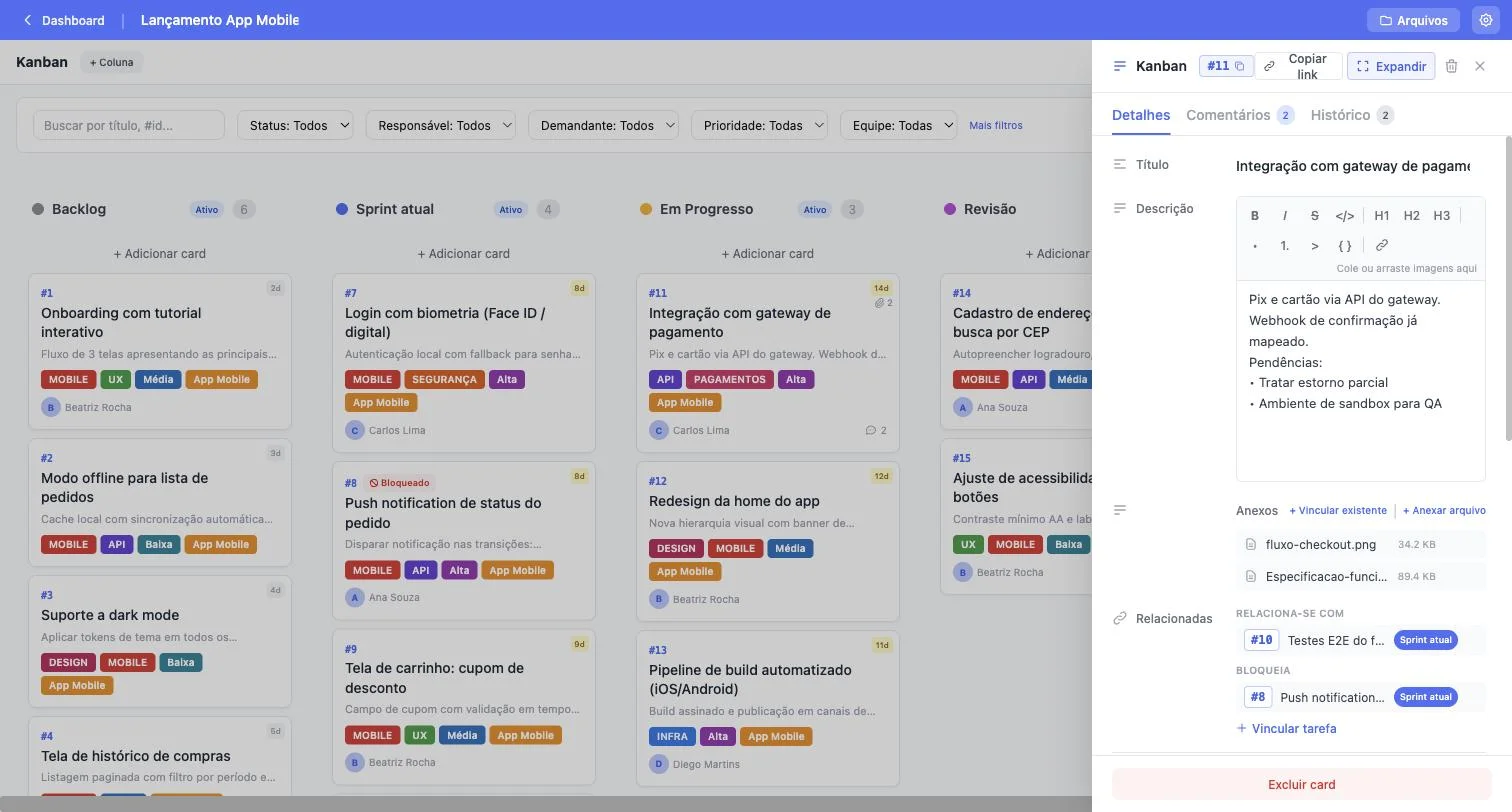The height and width of the screenshot is (812, 1512).
Task: Click the red Excluir card button
Action: click(x=1301, y=784)
